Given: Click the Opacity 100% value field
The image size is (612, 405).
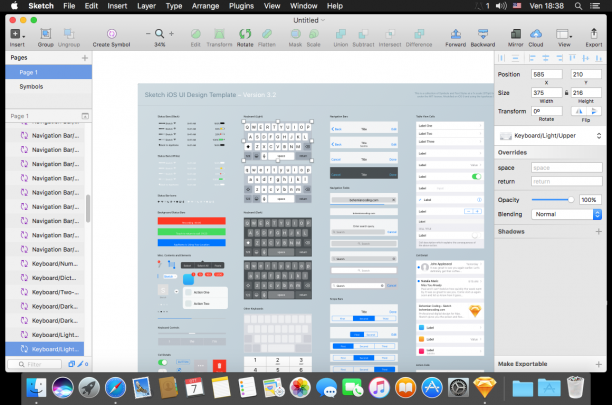Looking at the screenshot, I should 590,200.
